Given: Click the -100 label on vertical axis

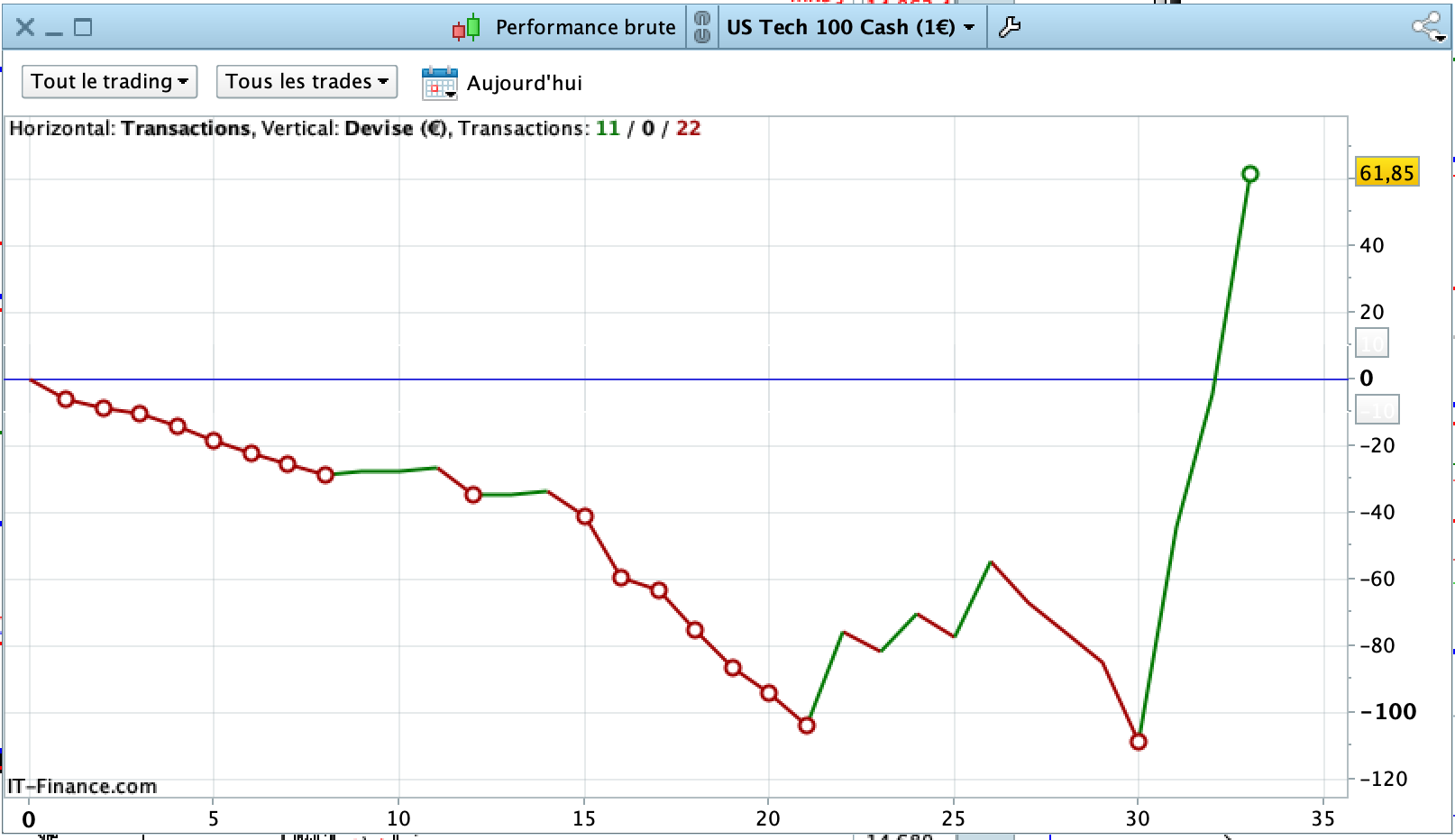Looking at the screenshot, I should tap(1388, 712).
